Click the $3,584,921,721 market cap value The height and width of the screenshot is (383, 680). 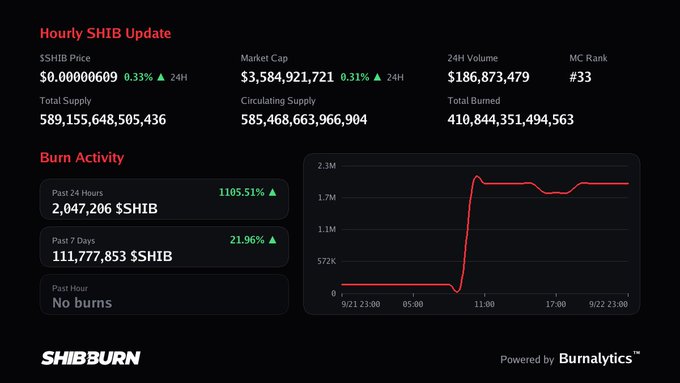click(287, 77)
